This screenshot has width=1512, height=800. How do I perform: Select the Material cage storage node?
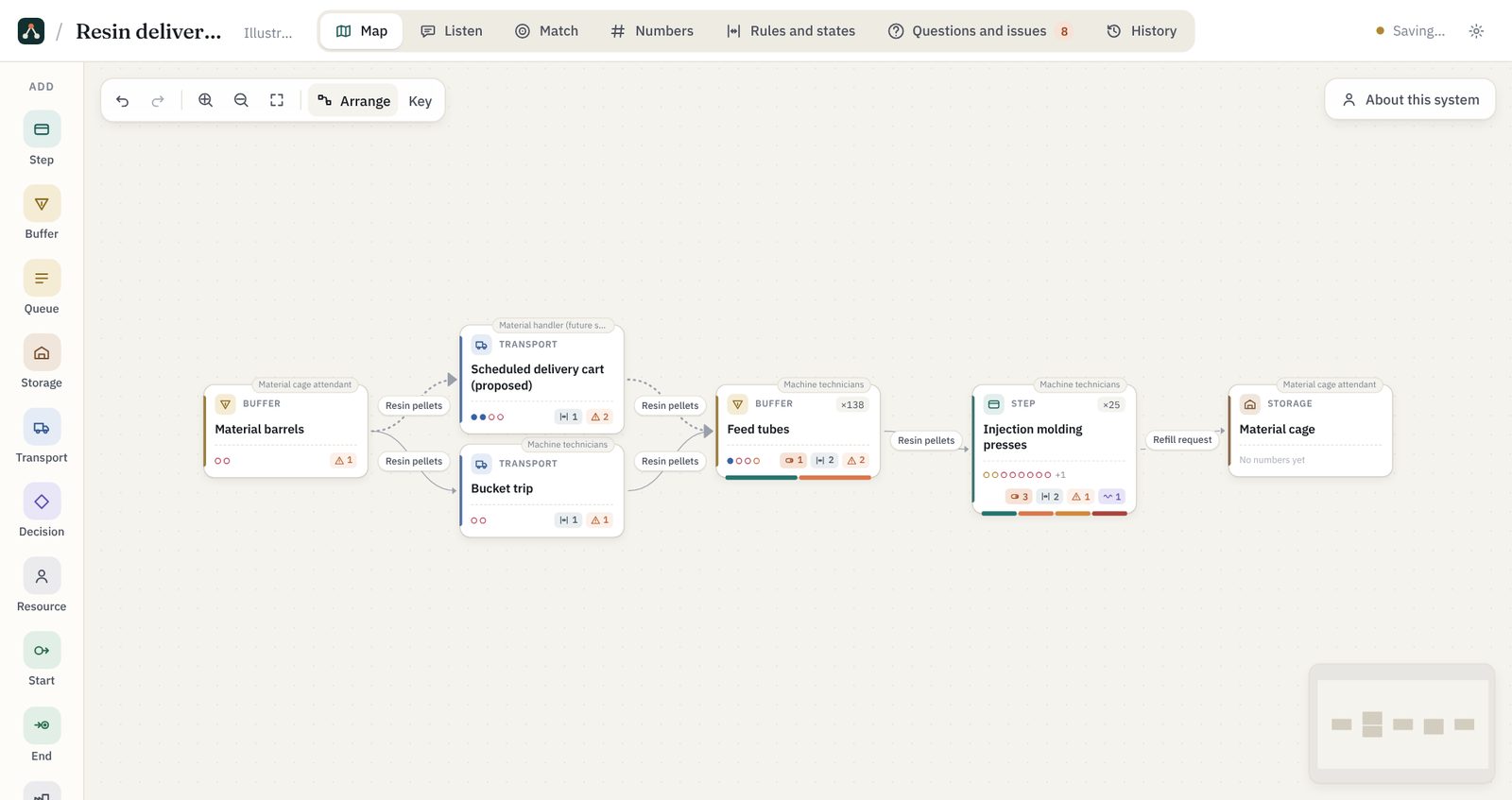pos(1311,431)
